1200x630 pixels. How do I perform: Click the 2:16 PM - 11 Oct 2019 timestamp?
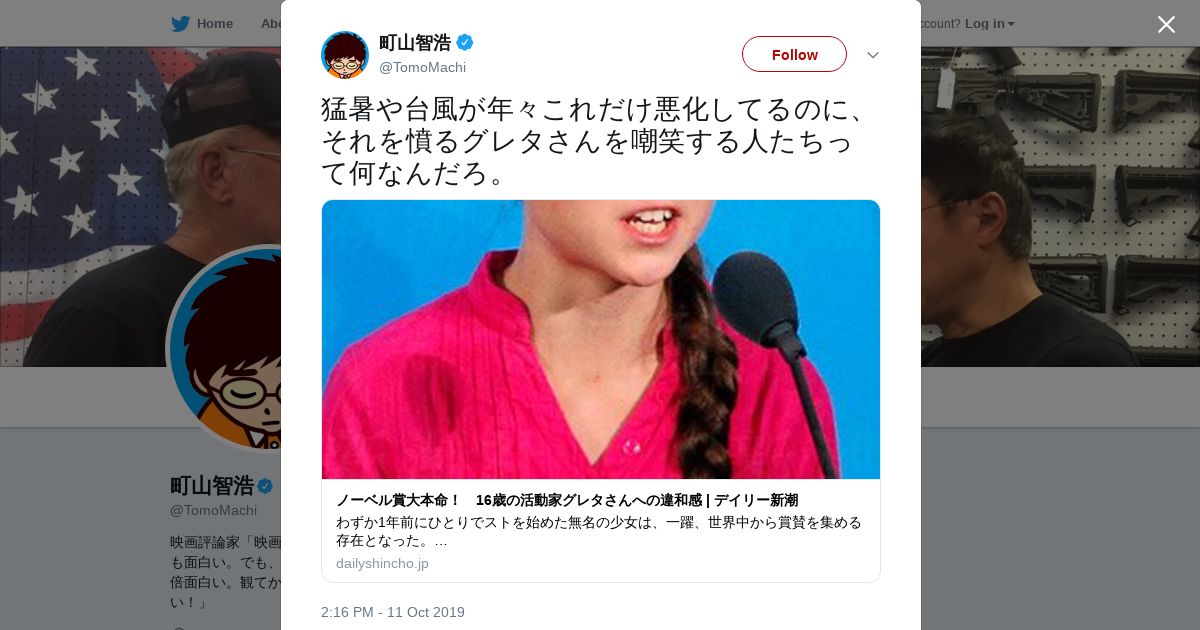coord(393,612)
